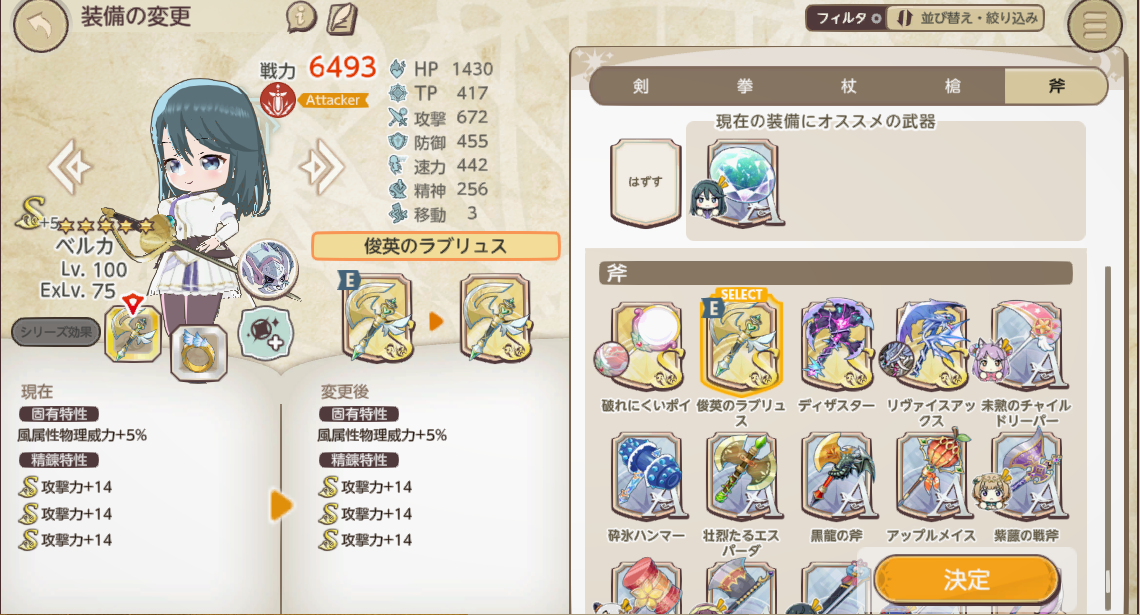The width and height of the screenshot is (1140, 615).
Task: Select the equipped ring accessory slot
Action: [x=198, y=353]
